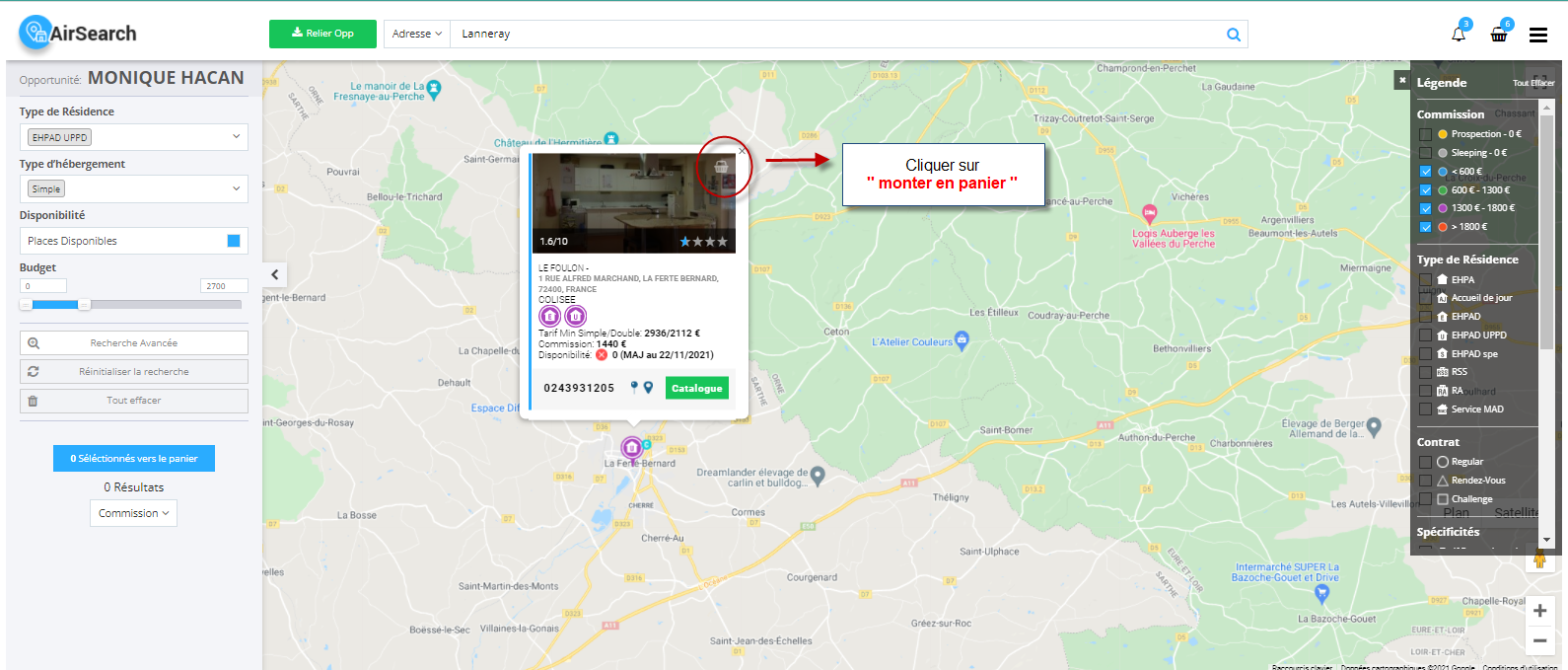Check the EHPA residence type

click(x=1425, y=280)
